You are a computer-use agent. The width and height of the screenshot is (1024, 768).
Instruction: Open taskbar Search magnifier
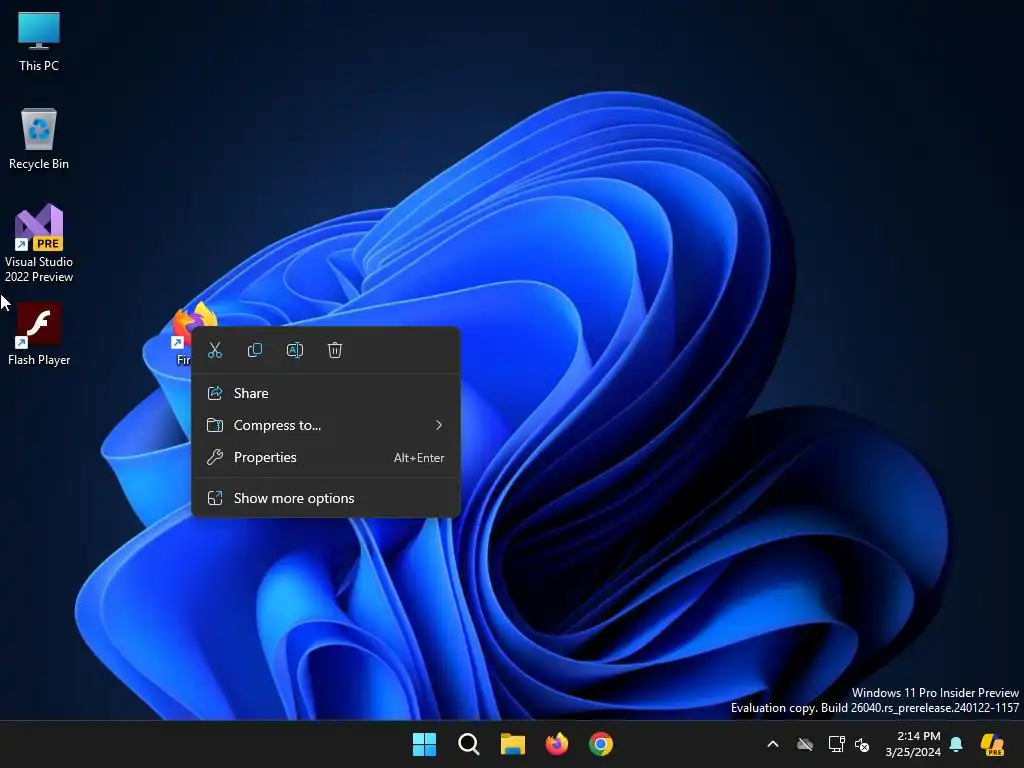tap(468, 744)
